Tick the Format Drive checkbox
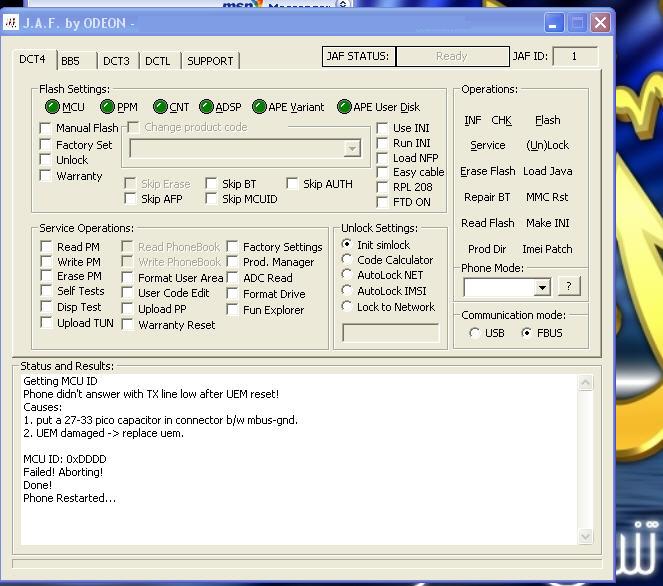This screenshot has height=586, width=663. (232, 293)
